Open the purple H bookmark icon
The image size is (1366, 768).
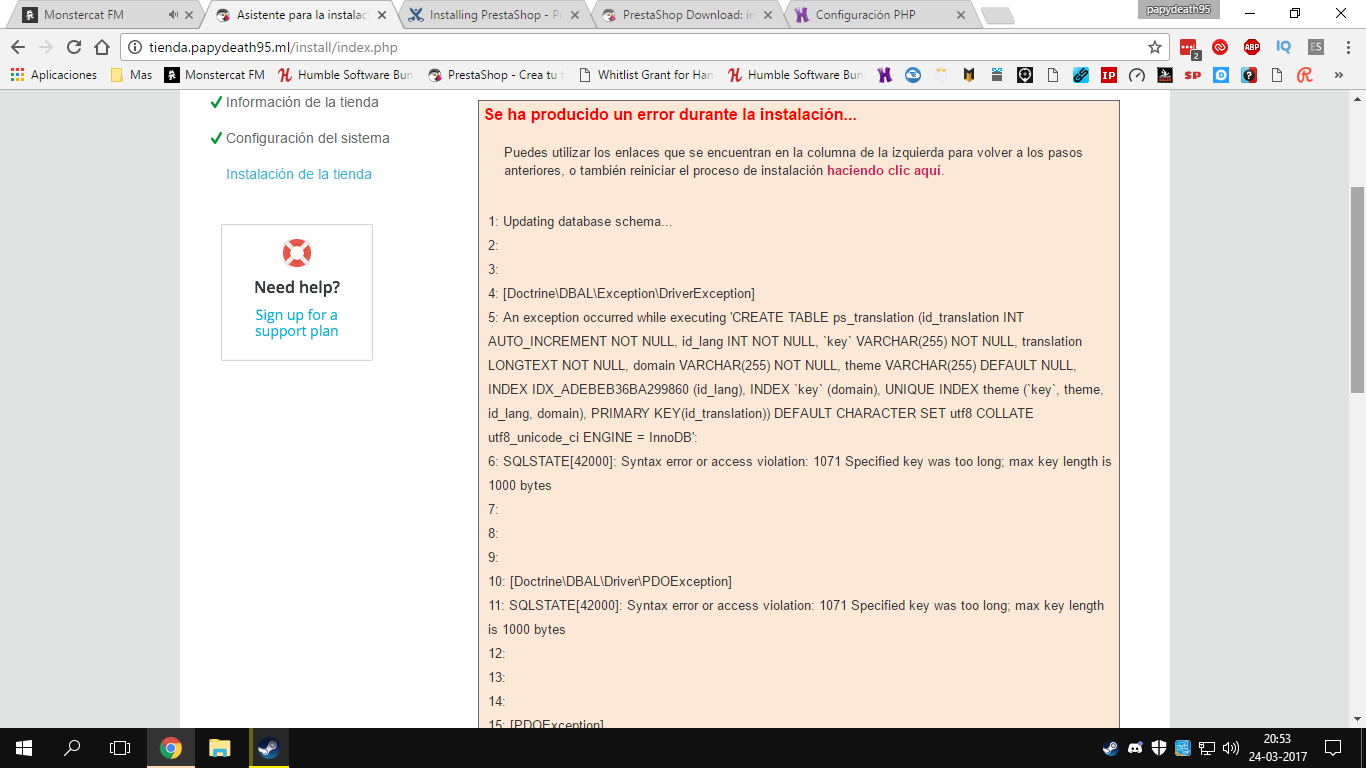[x=885, y=75]
